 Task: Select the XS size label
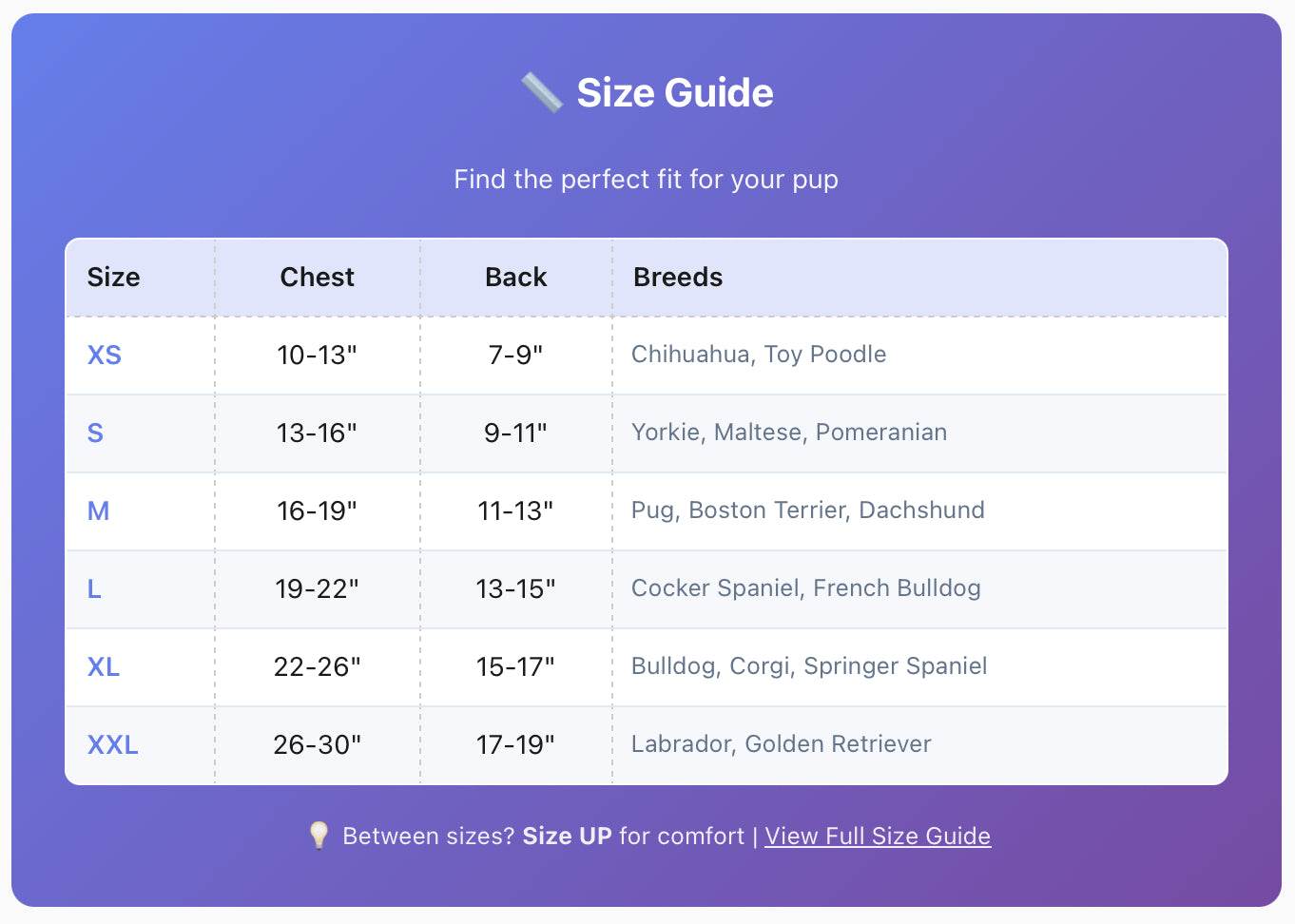coord(105,355)
